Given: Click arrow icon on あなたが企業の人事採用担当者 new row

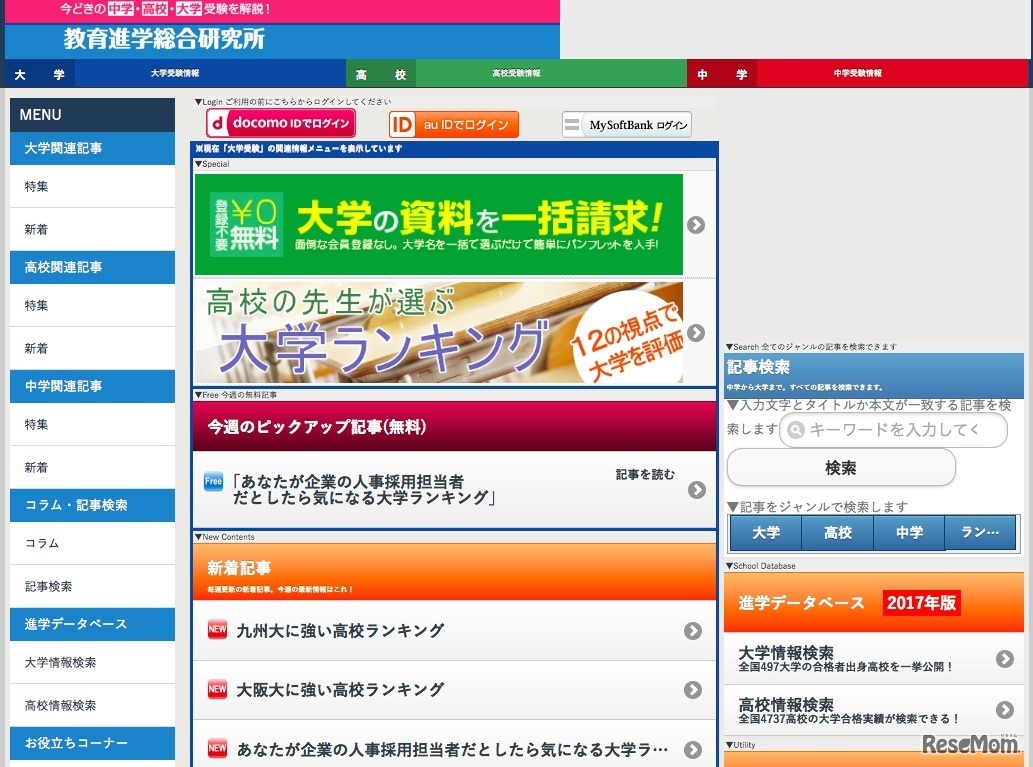Looking at the screenshot, I should point(692,749).
